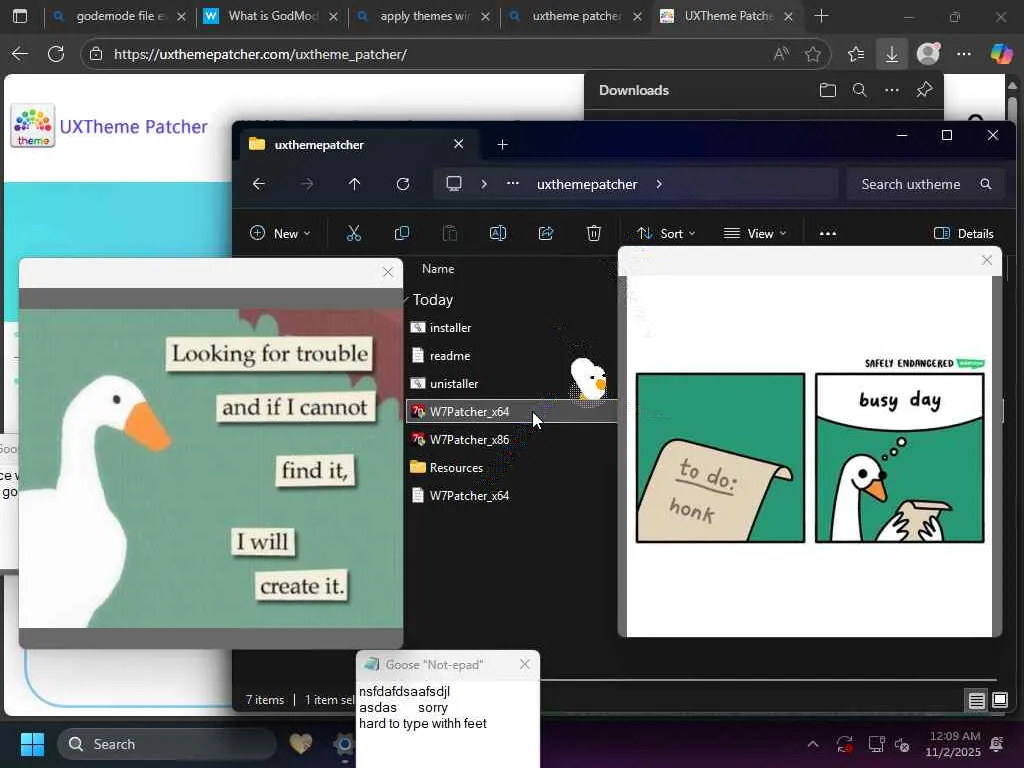
Task: Collapse the Today group chevron
Action: [406, 300]
